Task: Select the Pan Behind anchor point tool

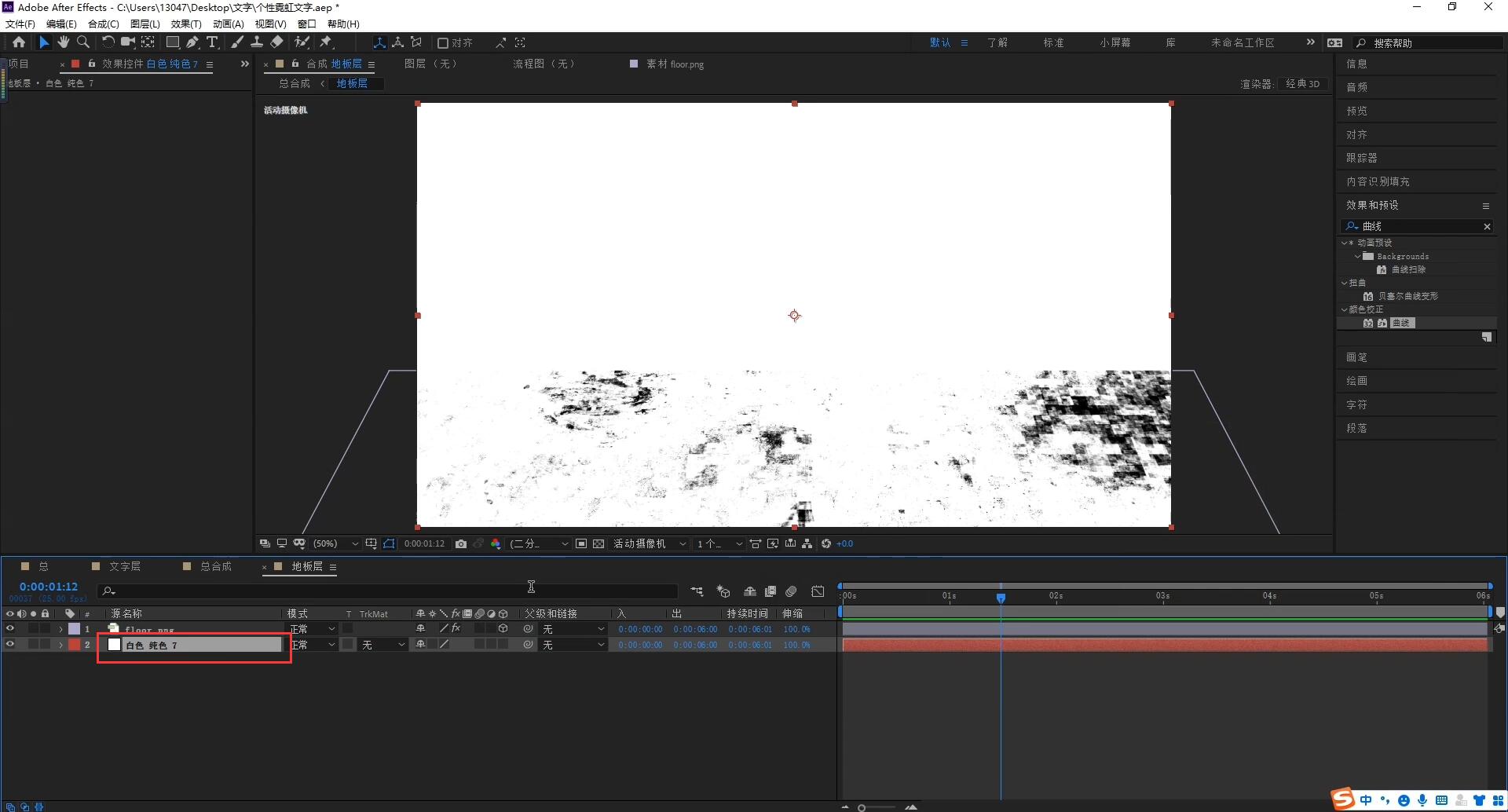Action: click(x=148, y=42)
